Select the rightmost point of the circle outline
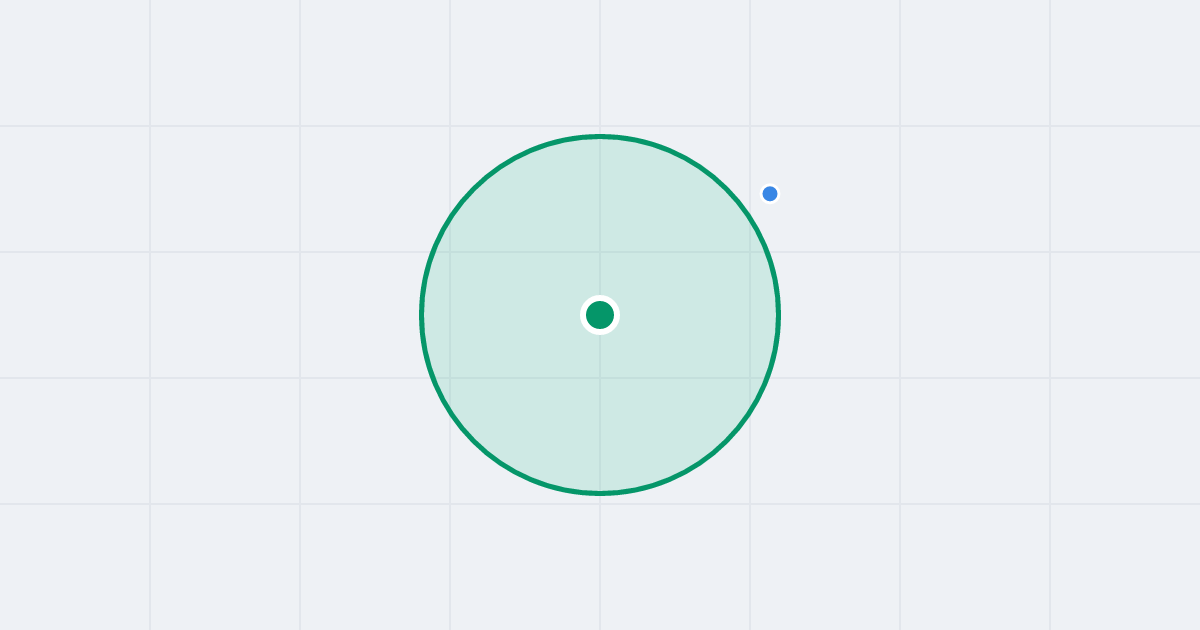This screenshot has height=630, width=1200. point(778,315)
